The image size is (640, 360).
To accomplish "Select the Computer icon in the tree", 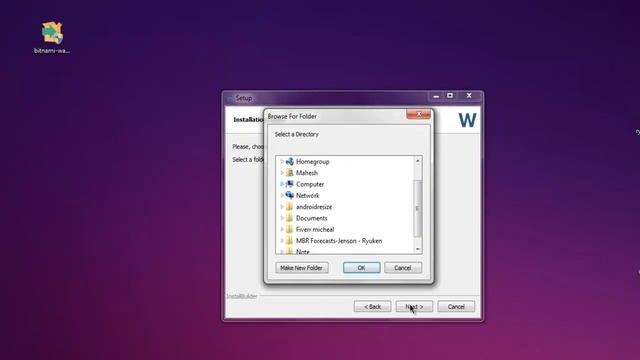I will coord(289,184).
